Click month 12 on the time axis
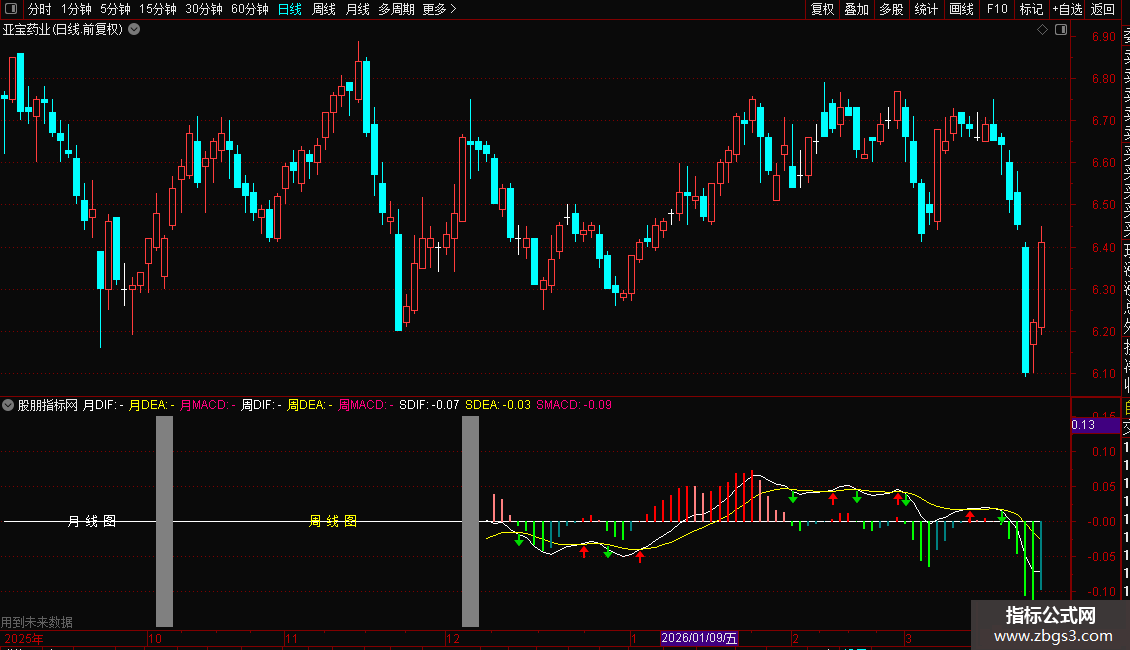 [453, 638]
